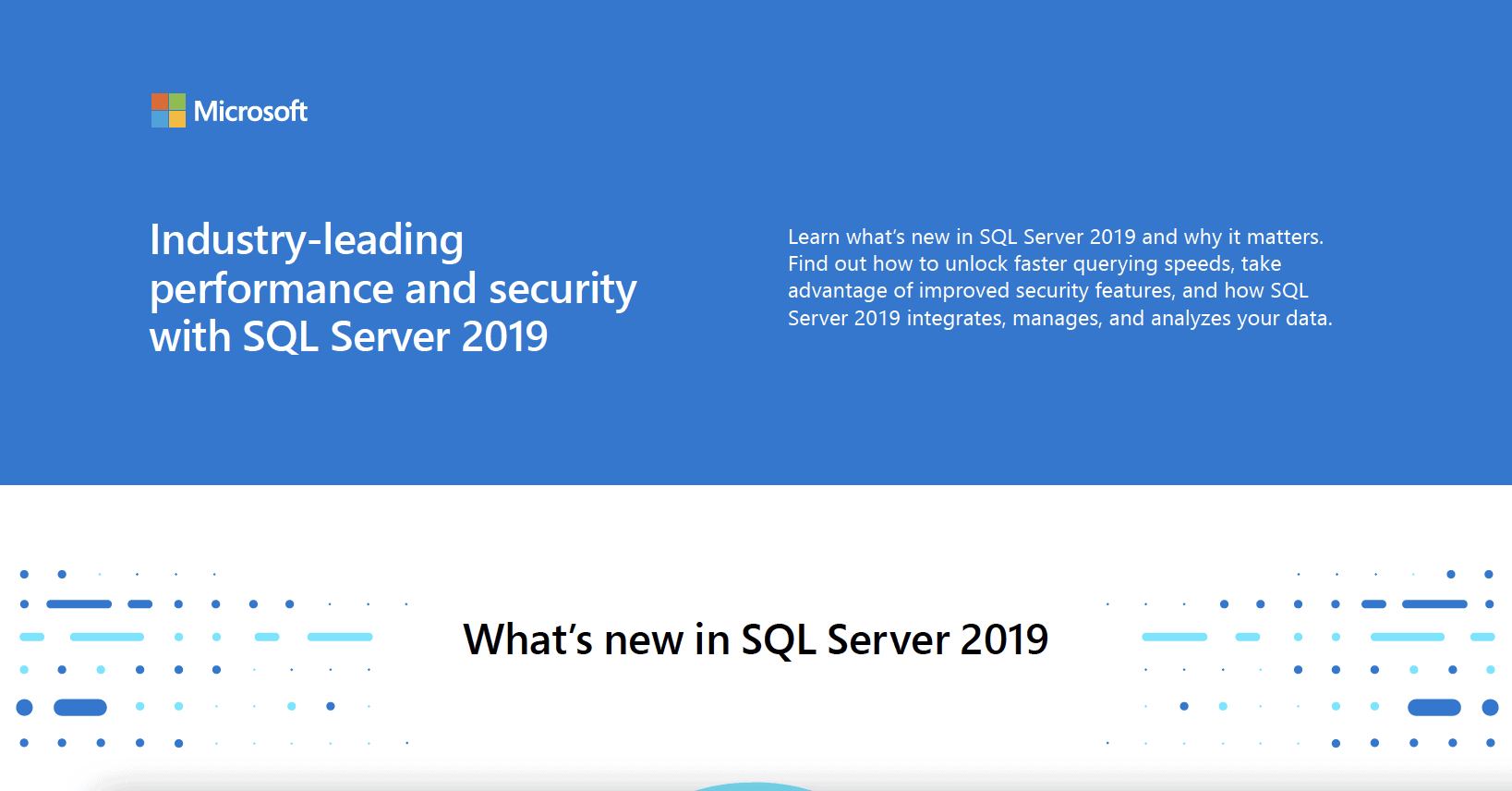The width and height of the screenshot is (1512, 791).
Task: Click the large dark blue pill, left pattern
Action: 80,708
